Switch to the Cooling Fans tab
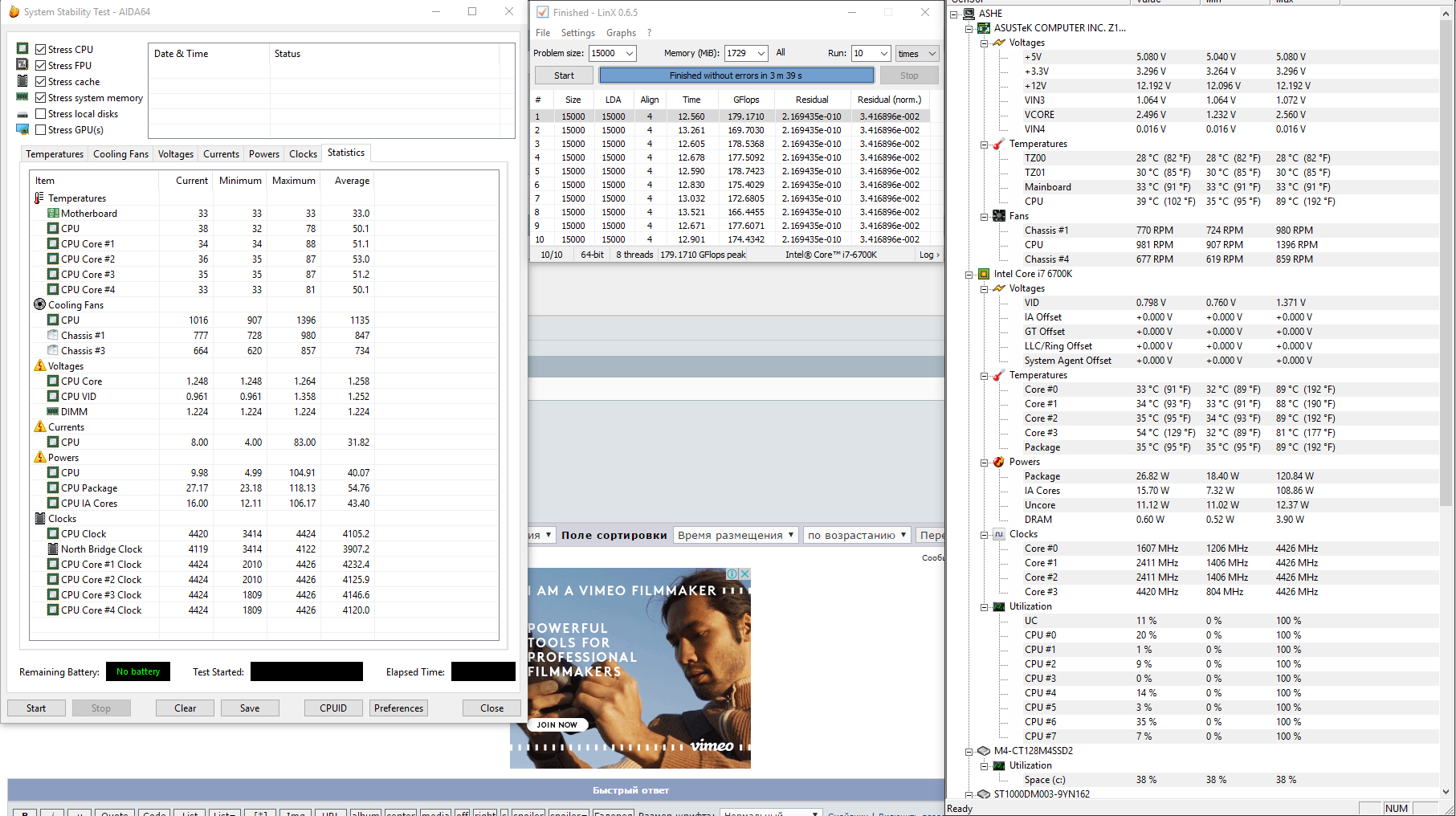Image resolution: width=1456 pixels, height=816 pixels. pyautogui.click(x=120, y=153)
